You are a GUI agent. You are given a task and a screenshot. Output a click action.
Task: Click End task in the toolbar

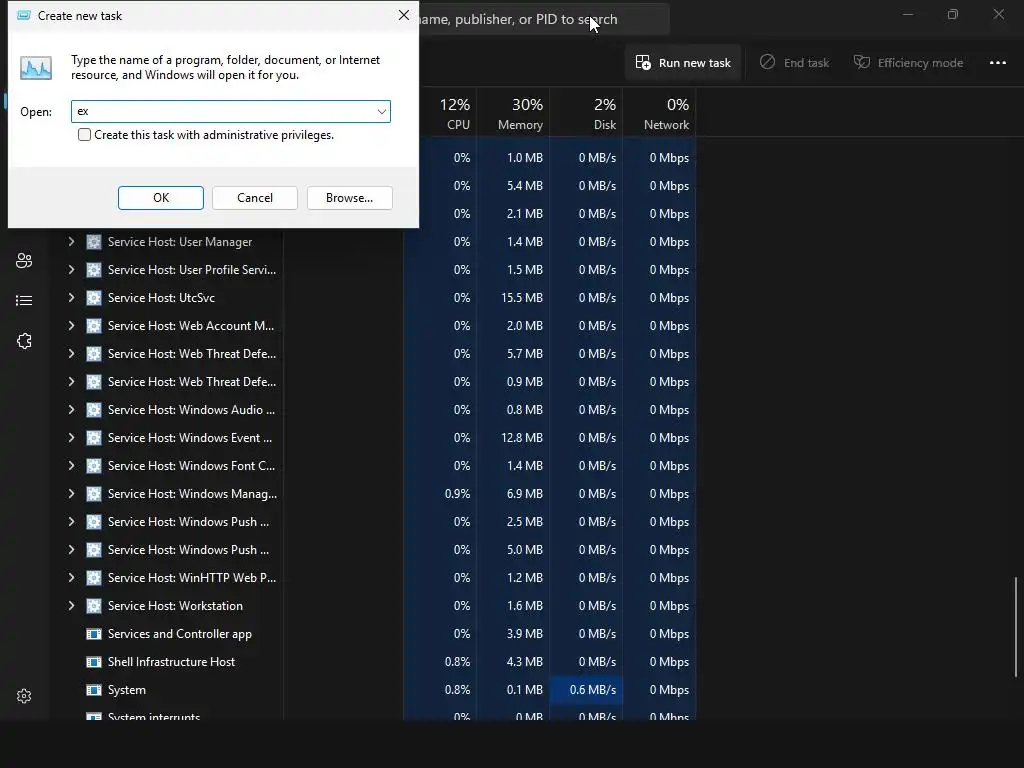click(x=794, y=63)
